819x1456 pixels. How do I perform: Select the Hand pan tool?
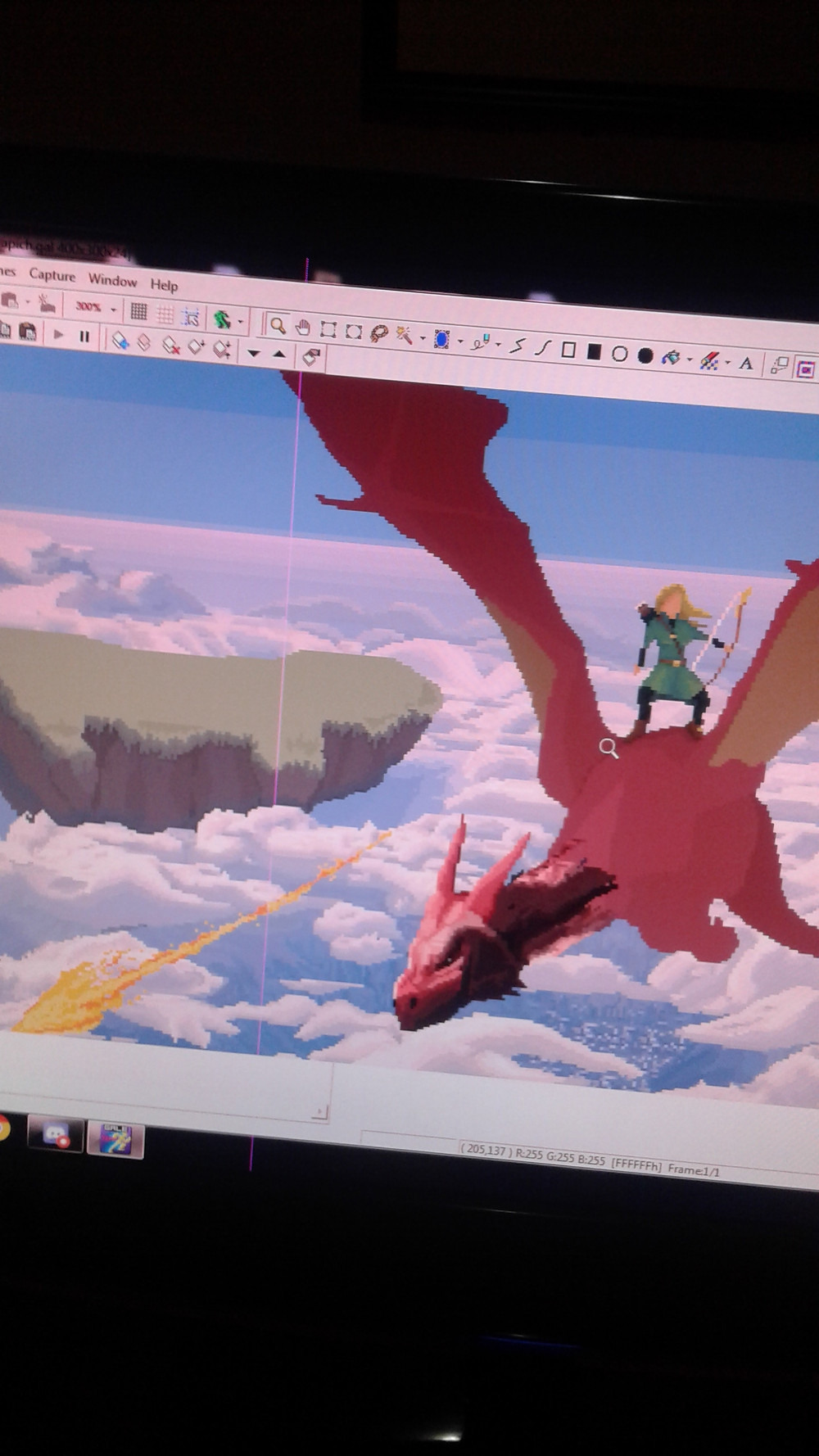click(x=303, y=328)
